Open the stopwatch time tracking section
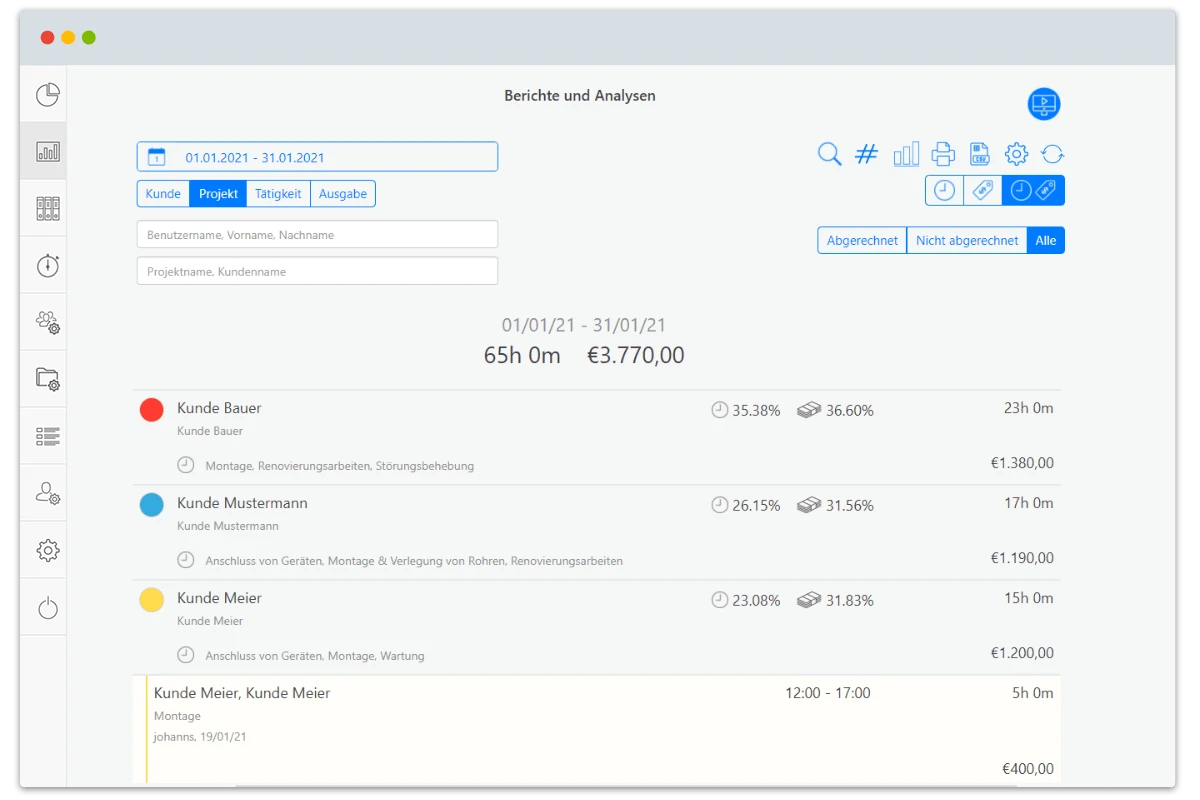The image size is (1200, 800). pos(48,266)
